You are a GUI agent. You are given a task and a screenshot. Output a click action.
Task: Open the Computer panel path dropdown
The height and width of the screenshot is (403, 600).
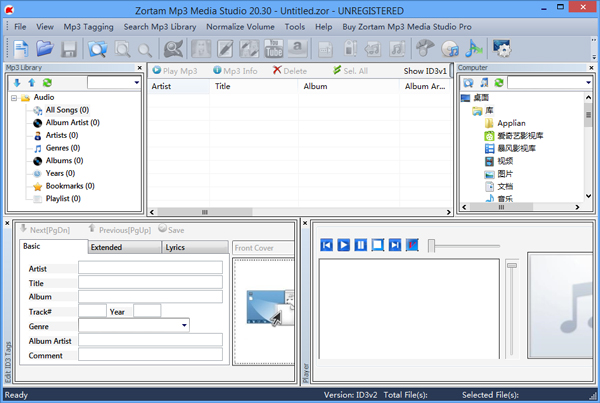click(588, 83)
